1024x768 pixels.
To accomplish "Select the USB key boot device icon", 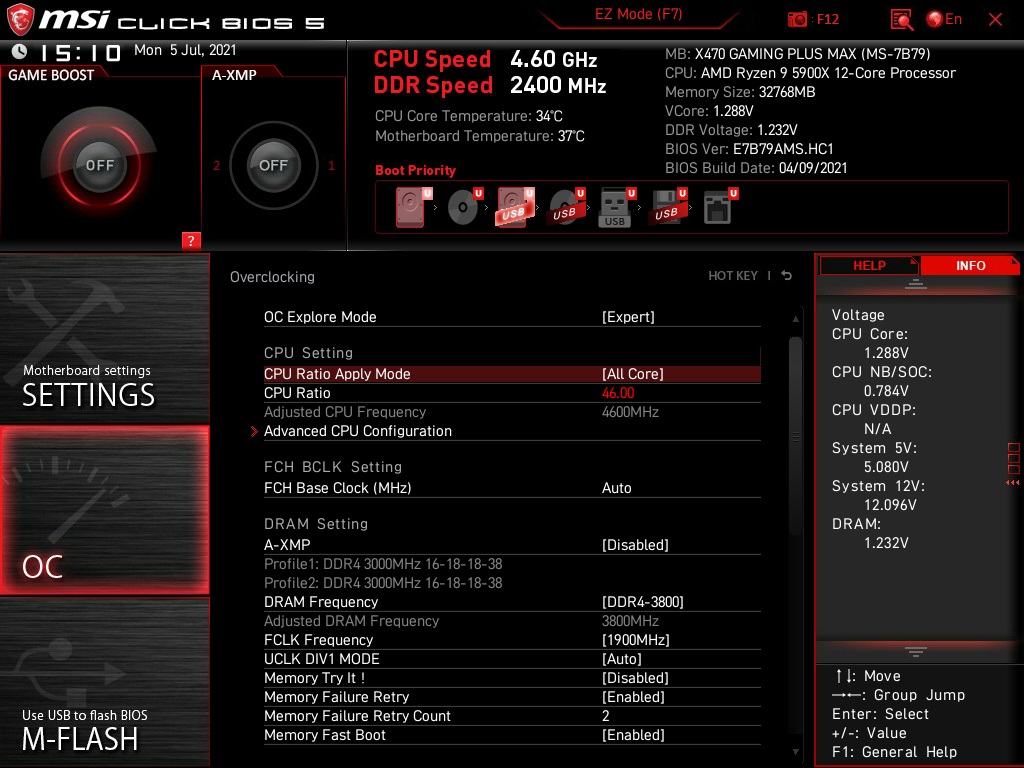I will pos(616,207).
